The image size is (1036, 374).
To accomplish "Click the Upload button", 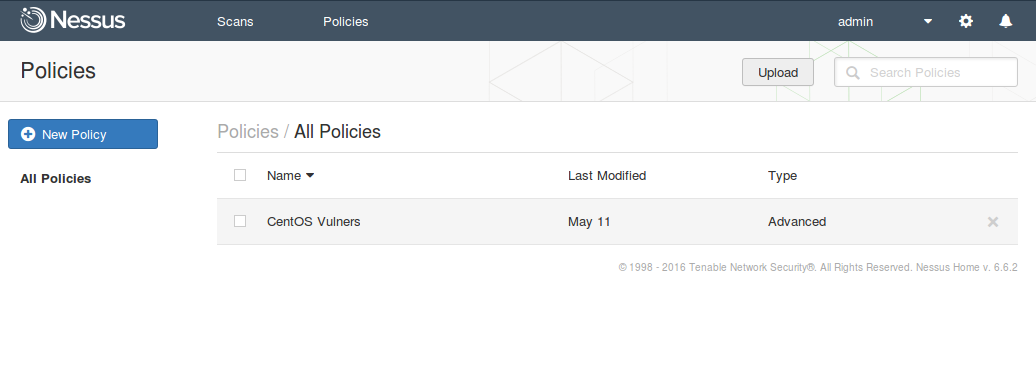I will [x=778, y=73].
